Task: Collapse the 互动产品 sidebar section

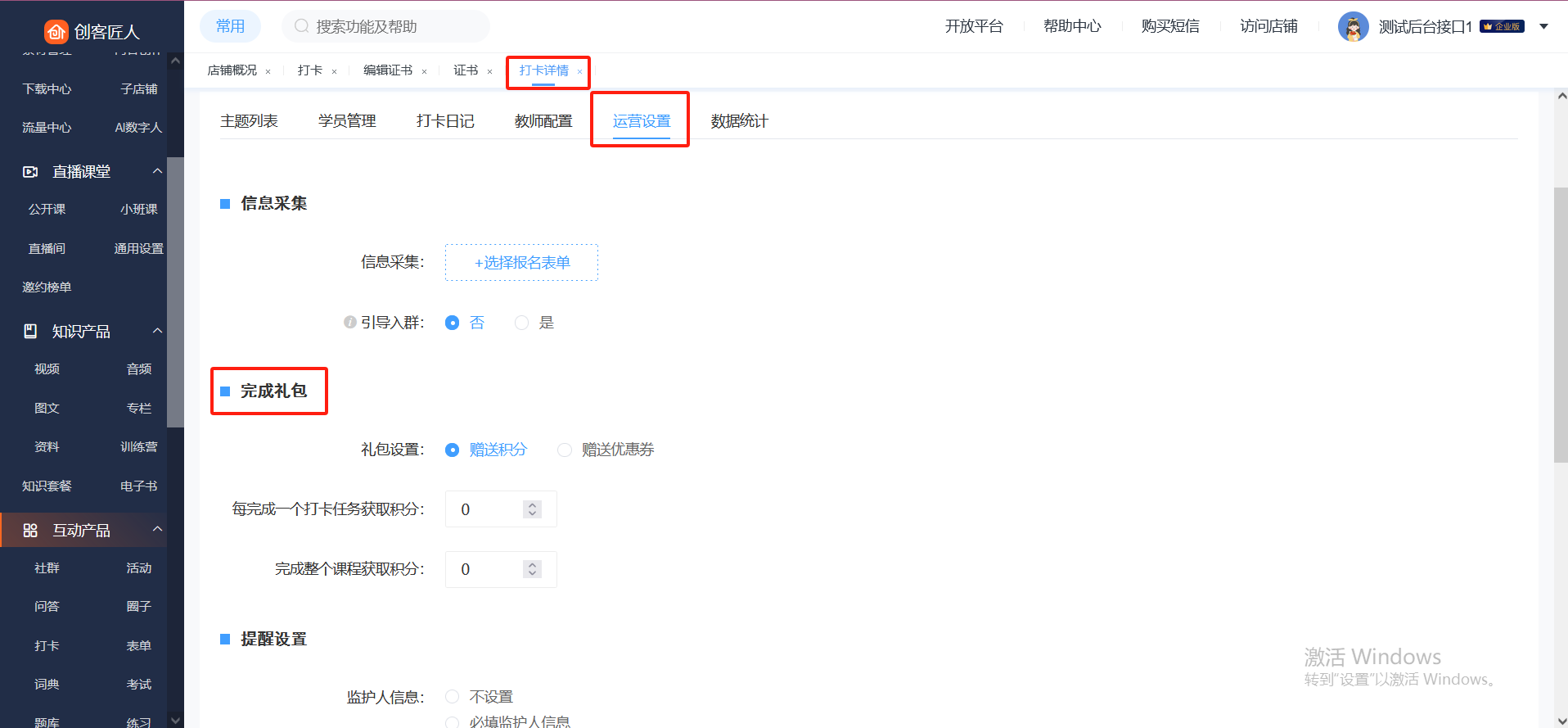Action: point(157,530)
